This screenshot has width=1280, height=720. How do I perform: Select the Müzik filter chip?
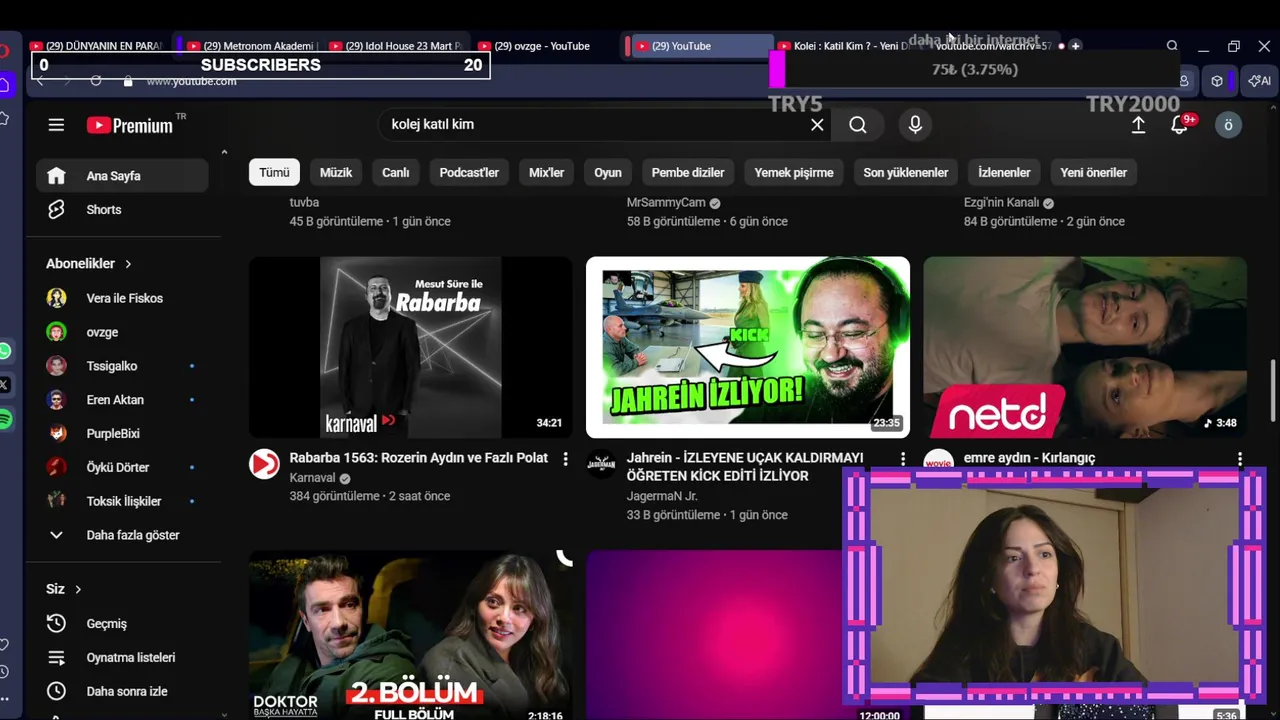pyautogui.click(x=336, y=173)
